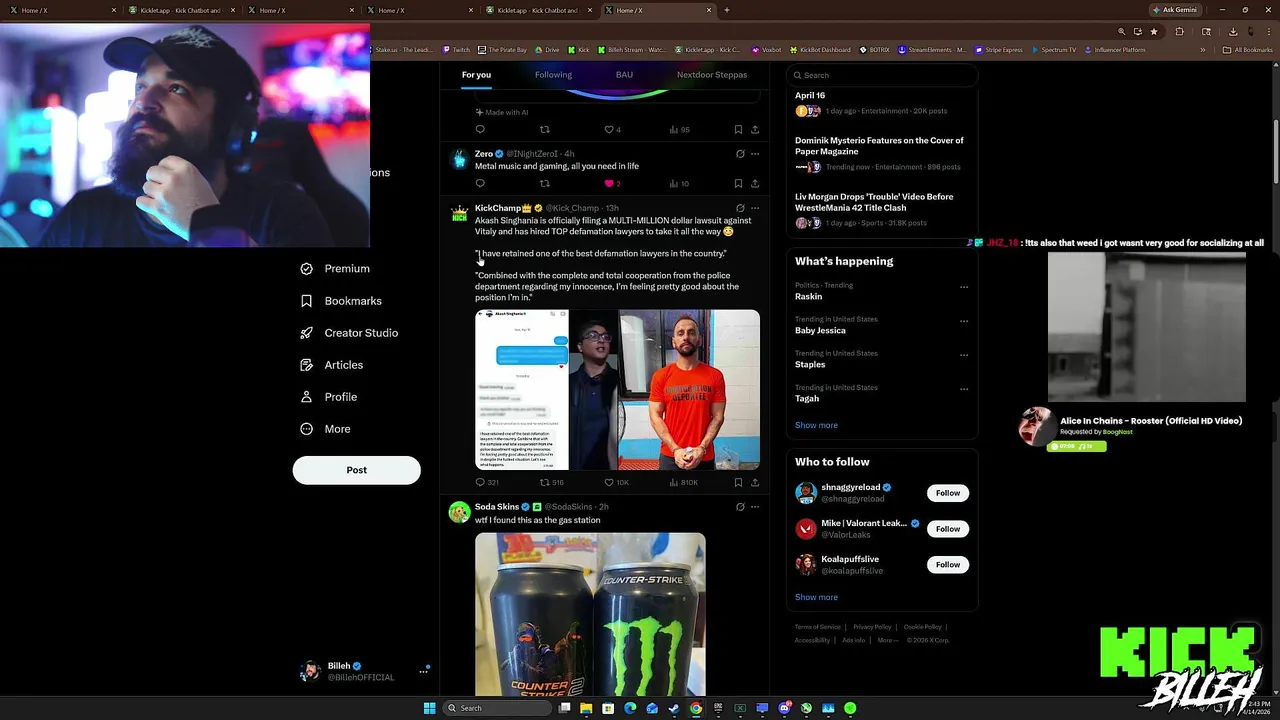The image size is (1280, 720).
Task: Open the chat screenshot image in KickChamp post
Action: [522, 390]
